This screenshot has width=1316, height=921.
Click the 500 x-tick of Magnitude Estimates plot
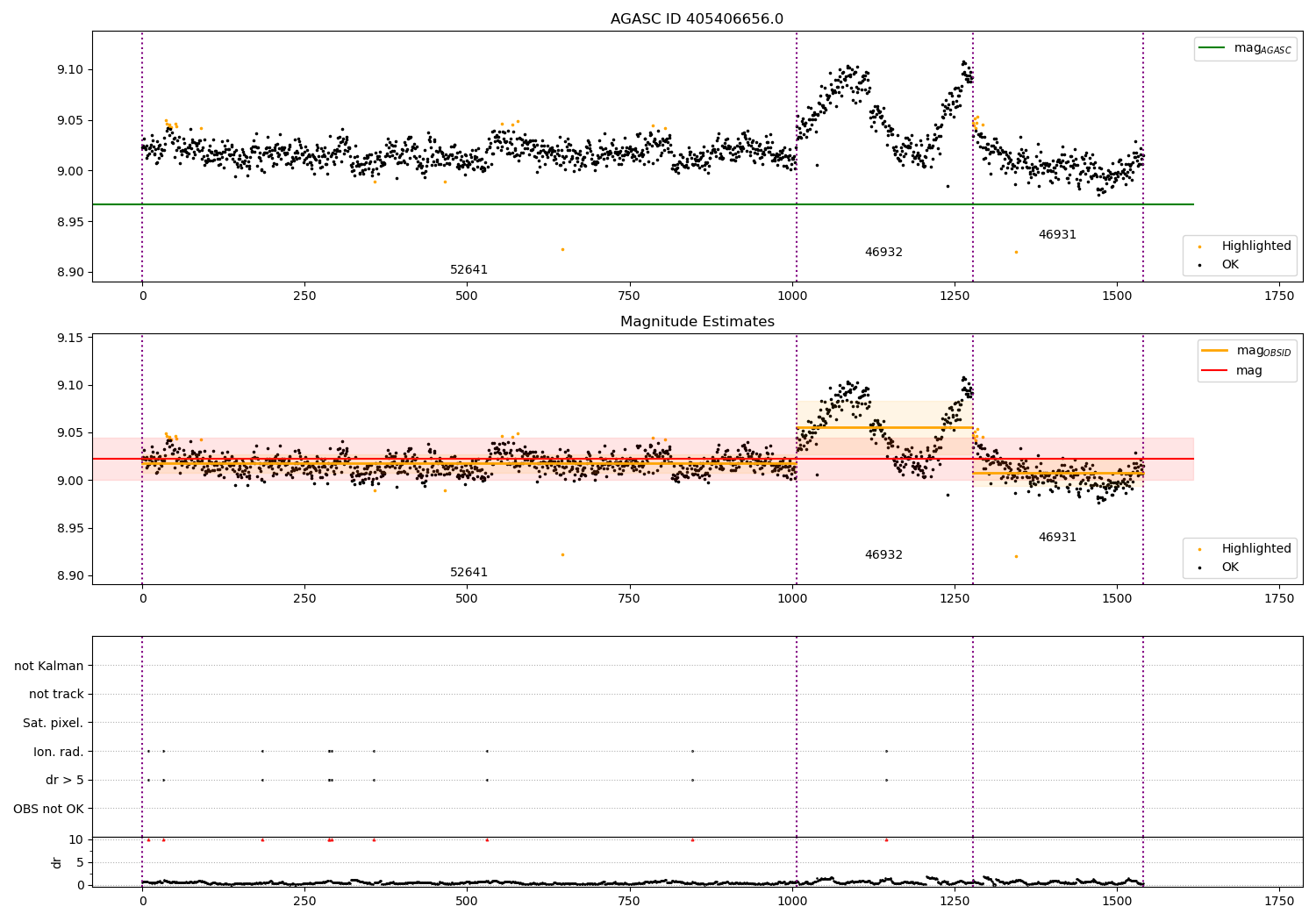(467, 598)
